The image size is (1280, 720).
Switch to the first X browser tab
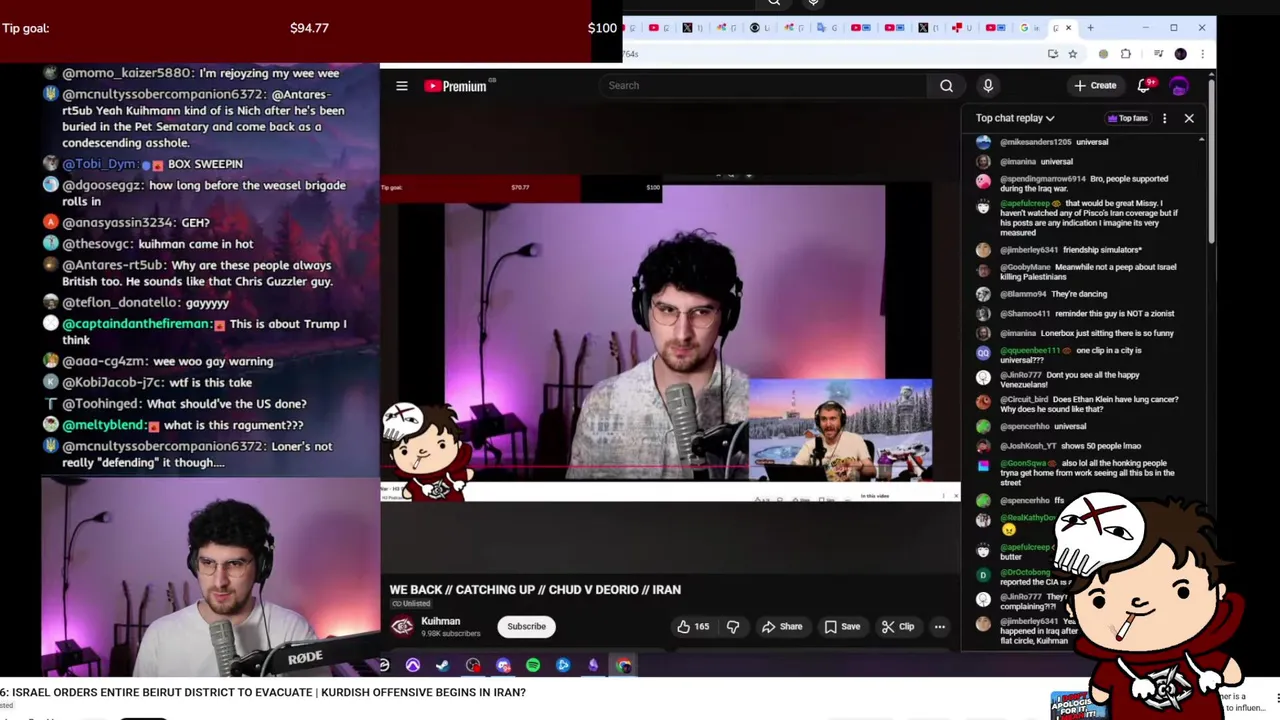[x=691, y=28]
